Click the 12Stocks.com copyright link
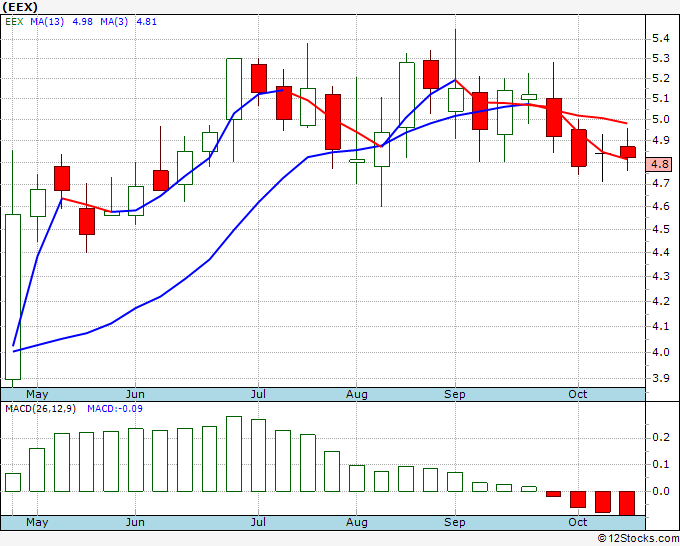Screen dimensions: 680x546 coord(638,538)
